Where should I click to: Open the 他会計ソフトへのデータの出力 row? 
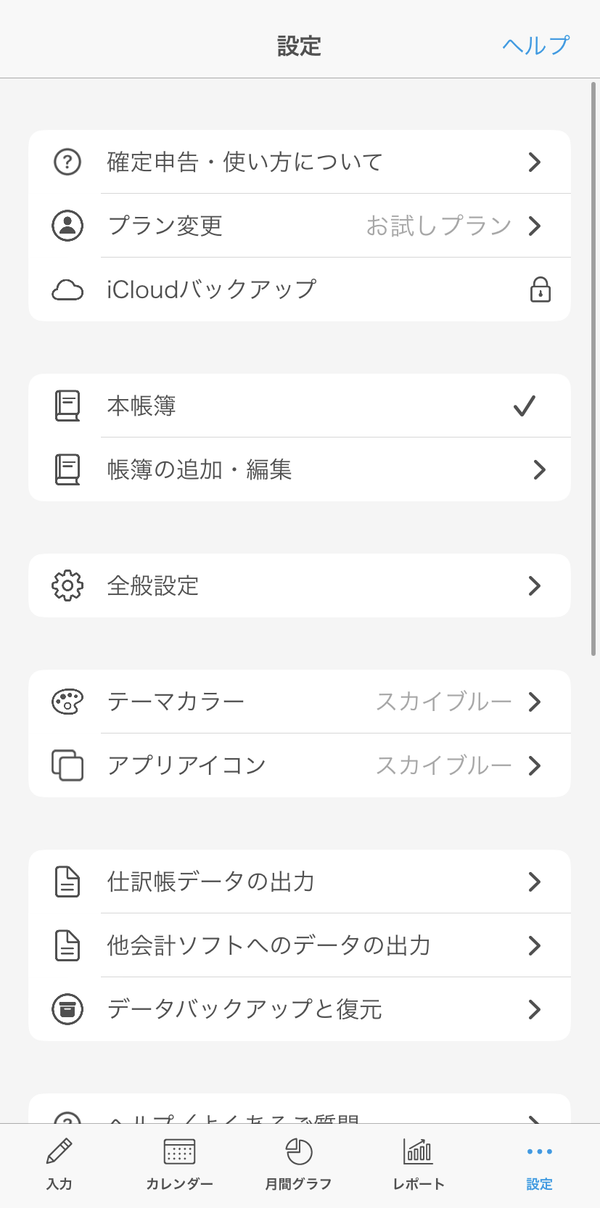click(300, 946)
